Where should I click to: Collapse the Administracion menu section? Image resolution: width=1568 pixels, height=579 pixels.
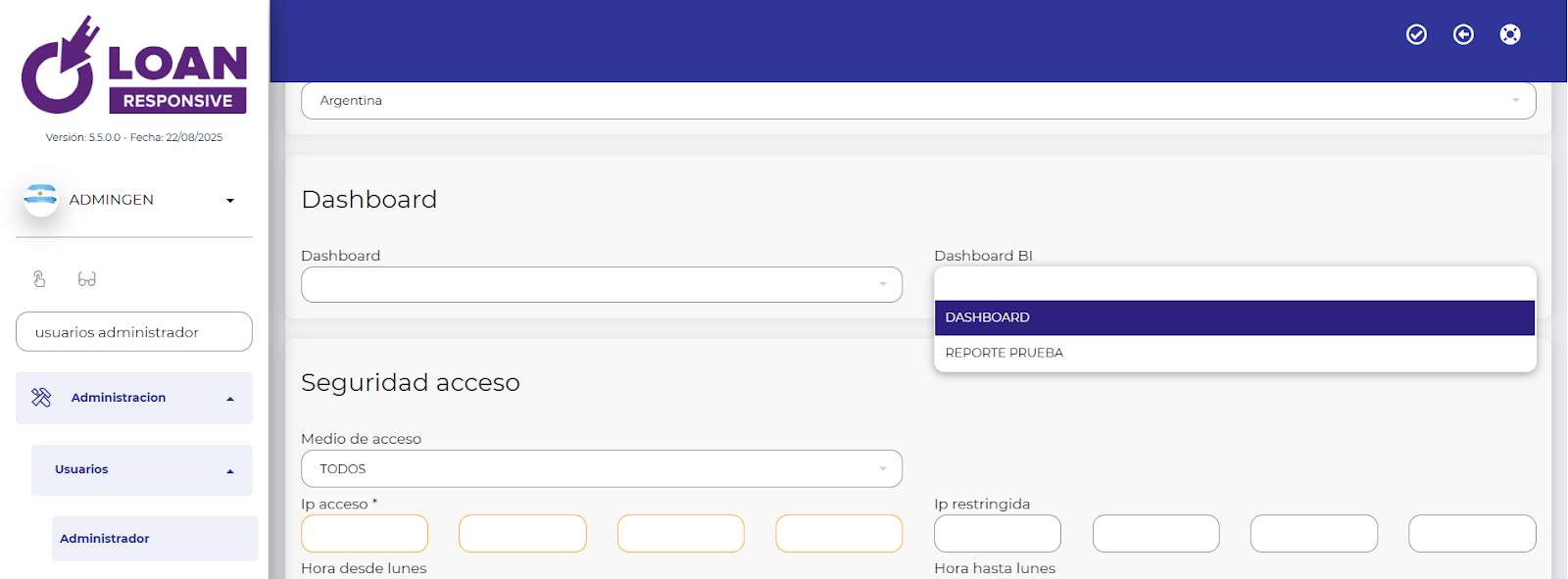coord(230,398)
